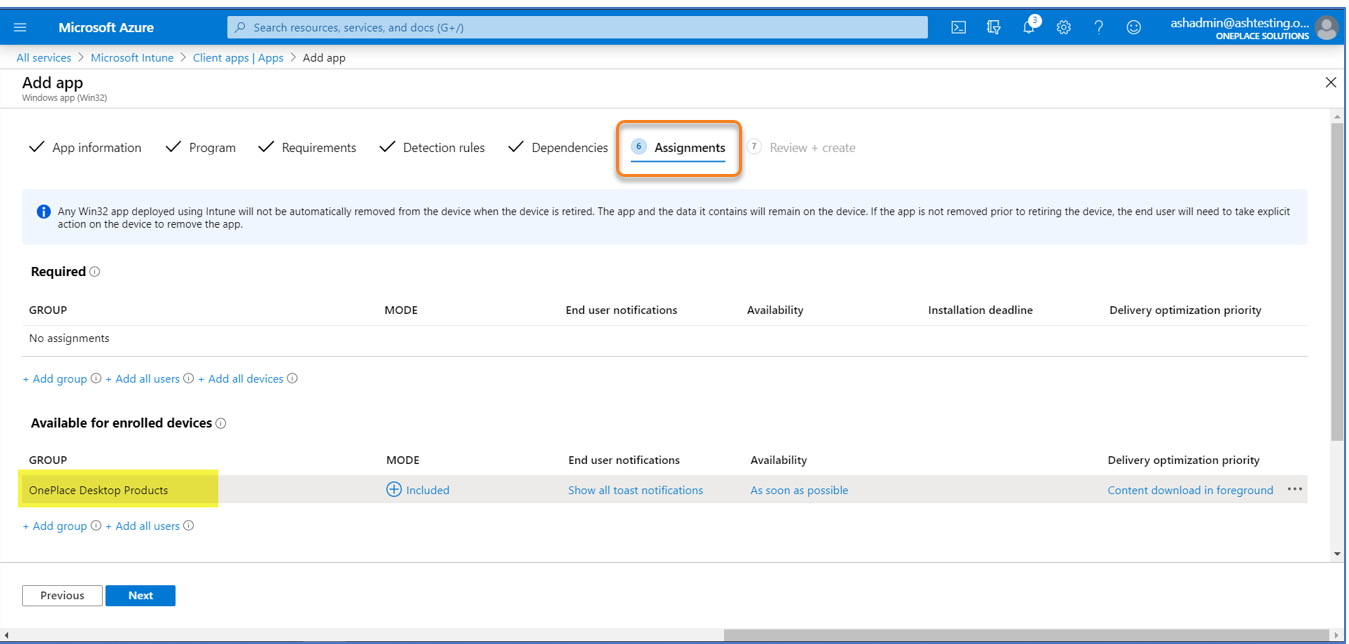Viewport: 1349px width, 644px height.
Task: Select the OnePlace Desktop Products group row
Action: coord(664,490)
